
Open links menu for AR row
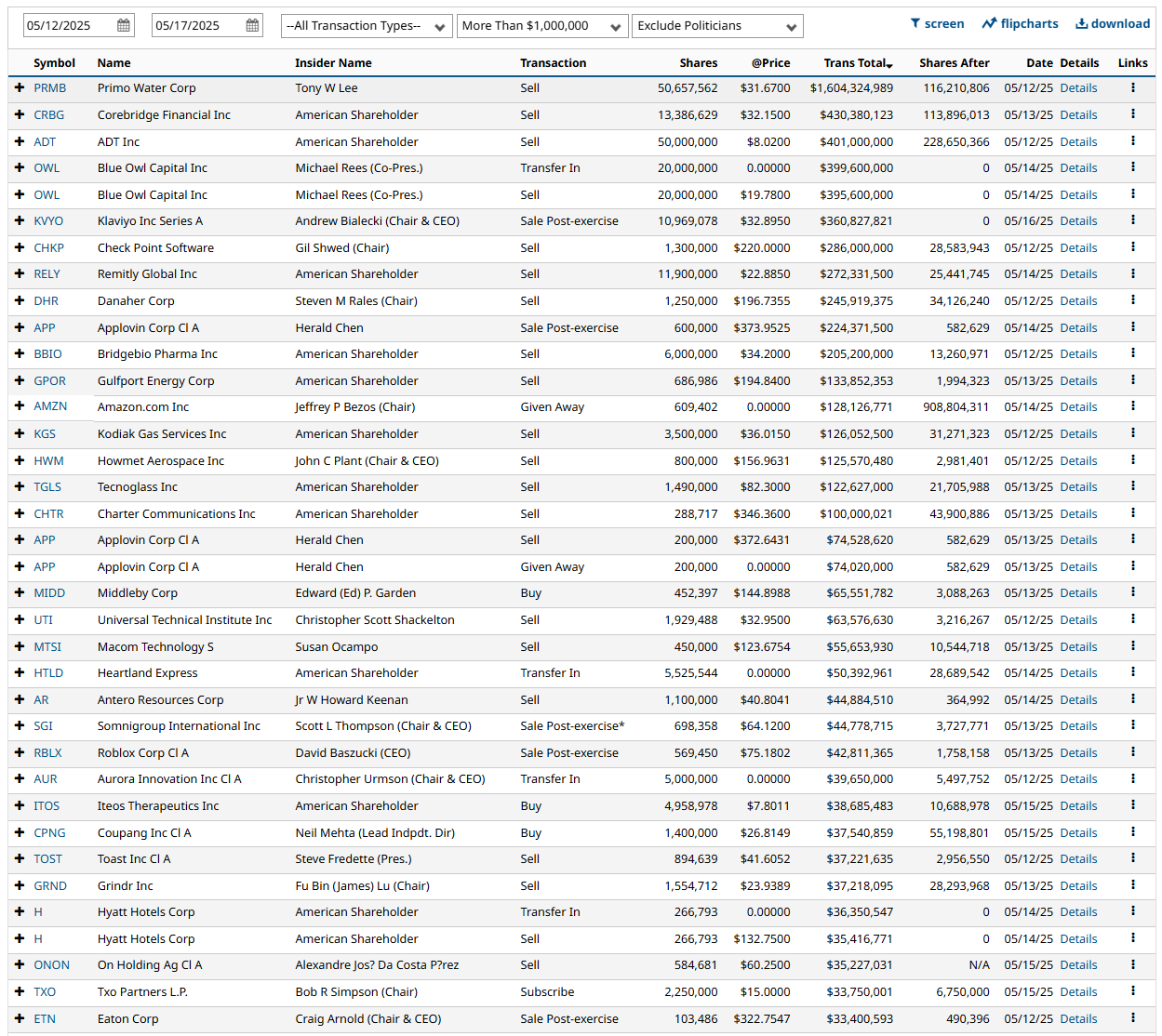[x=1132, y=699]
